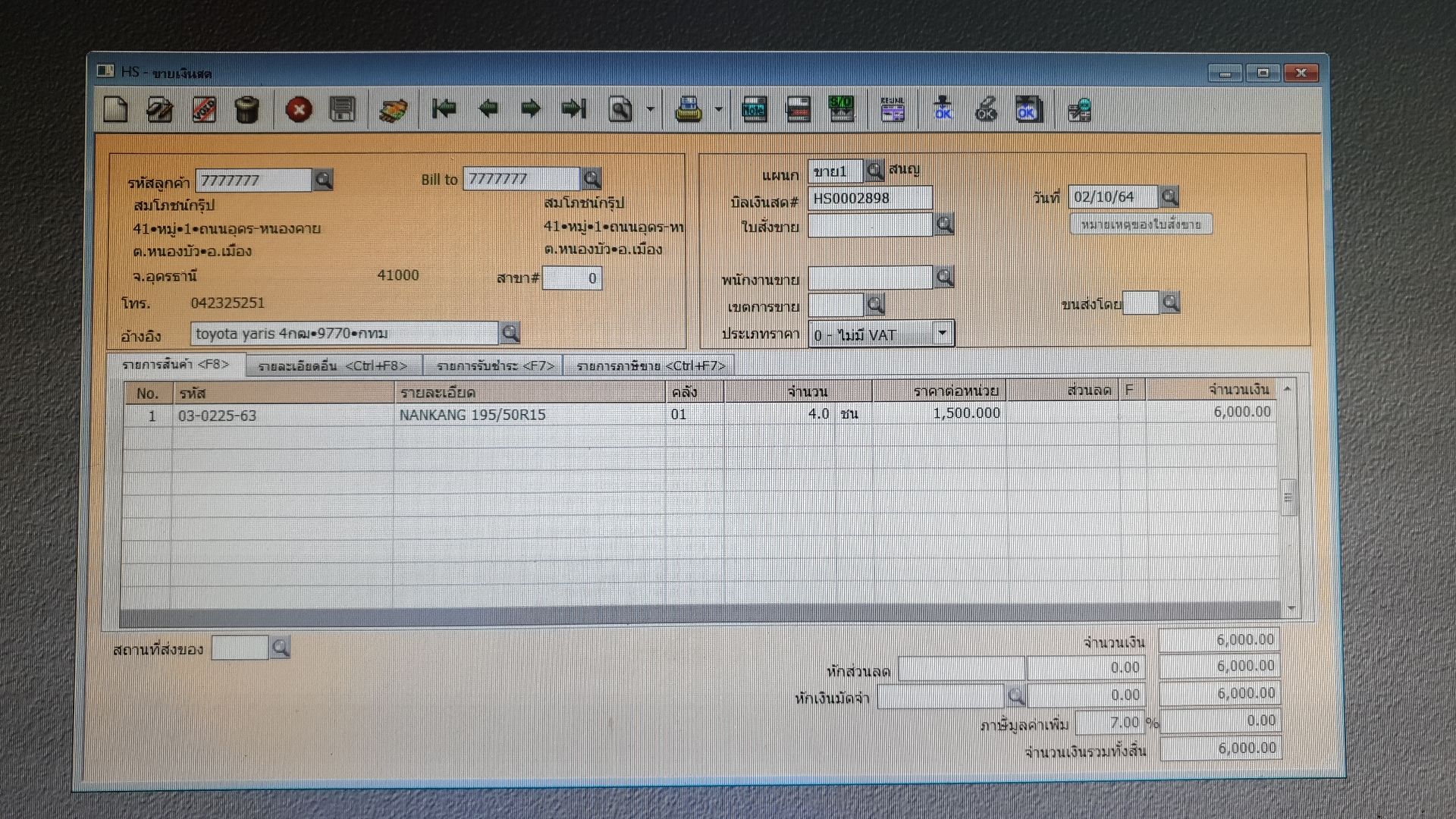This screenshot has width=1456, height=819.
Task: Go to first record arrow icon
Action: tap(444, 109)
